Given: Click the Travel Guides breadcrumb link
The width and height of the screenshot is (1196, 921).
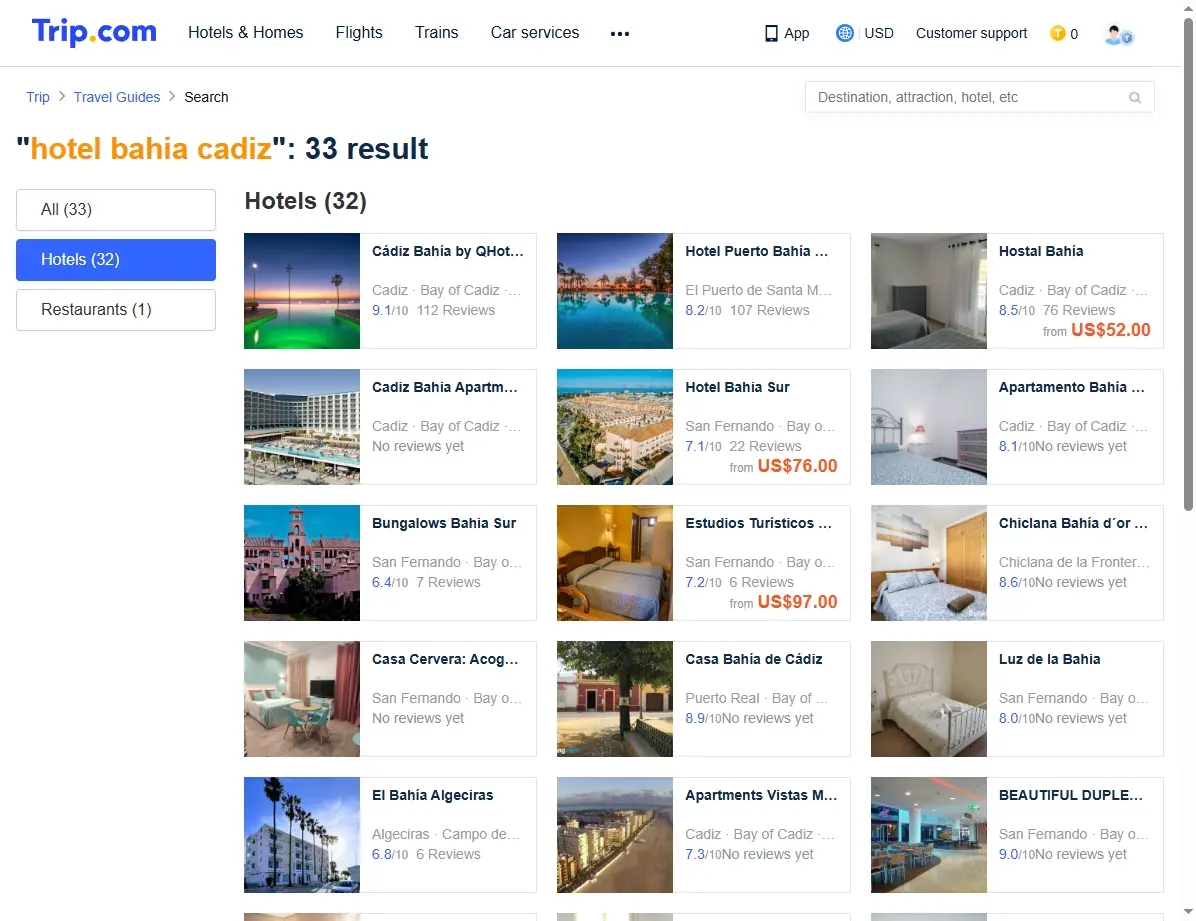Looking at the screenshot, I should point(117,97).
